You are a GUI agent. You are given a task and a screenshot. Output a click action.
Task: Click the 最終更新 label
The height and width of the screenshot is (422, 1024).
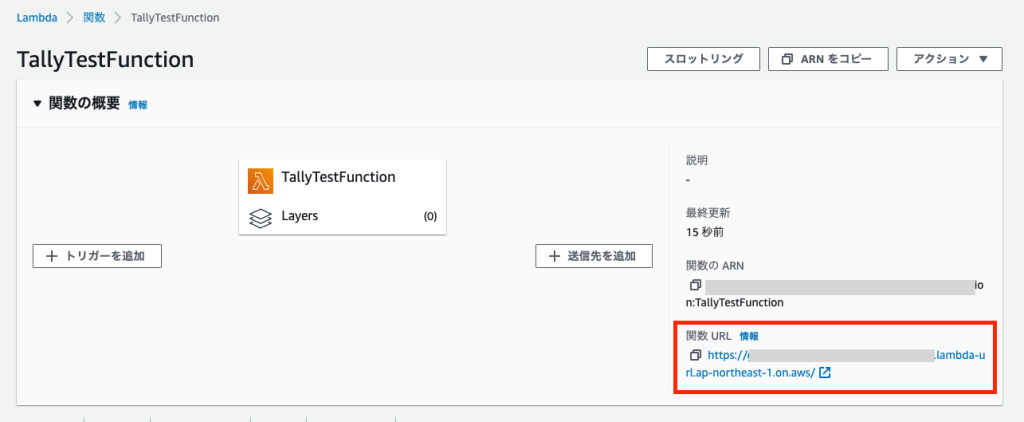coord(708,213)
